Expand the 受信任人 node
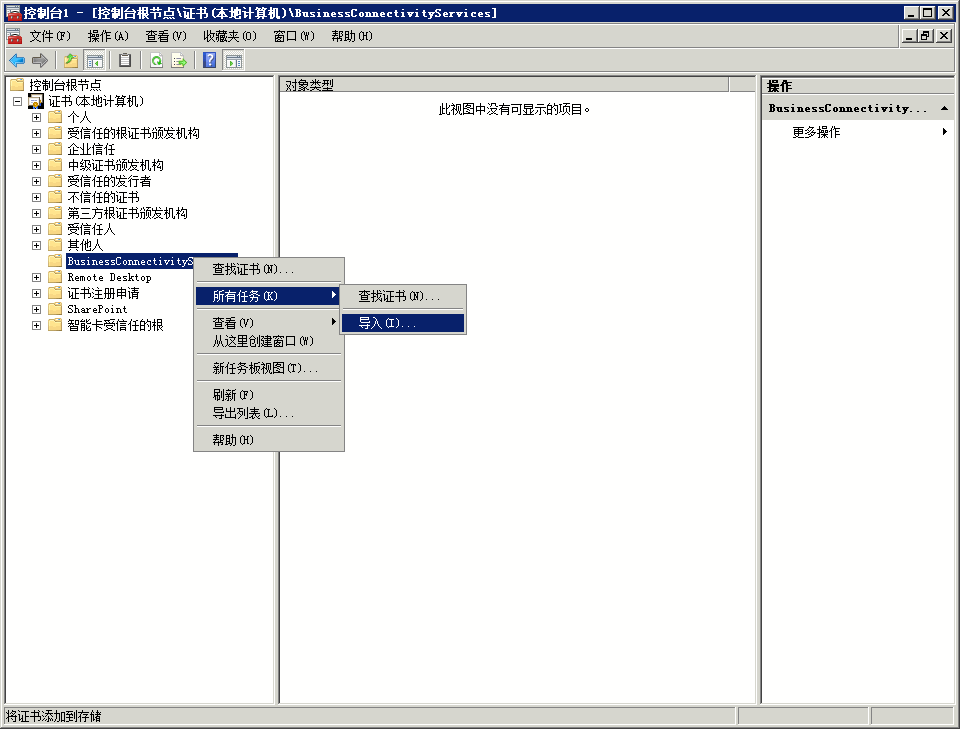This screenshot has height=729, width=960. click(37, 229)
